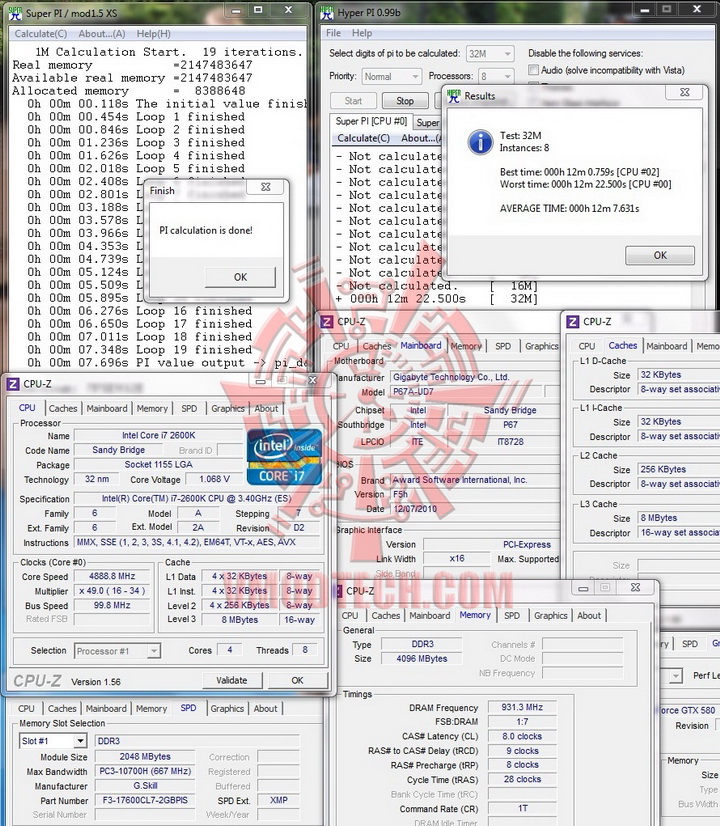
Task: Switch to Memory tab in front CPU-Z
Action: pos(152,408)
